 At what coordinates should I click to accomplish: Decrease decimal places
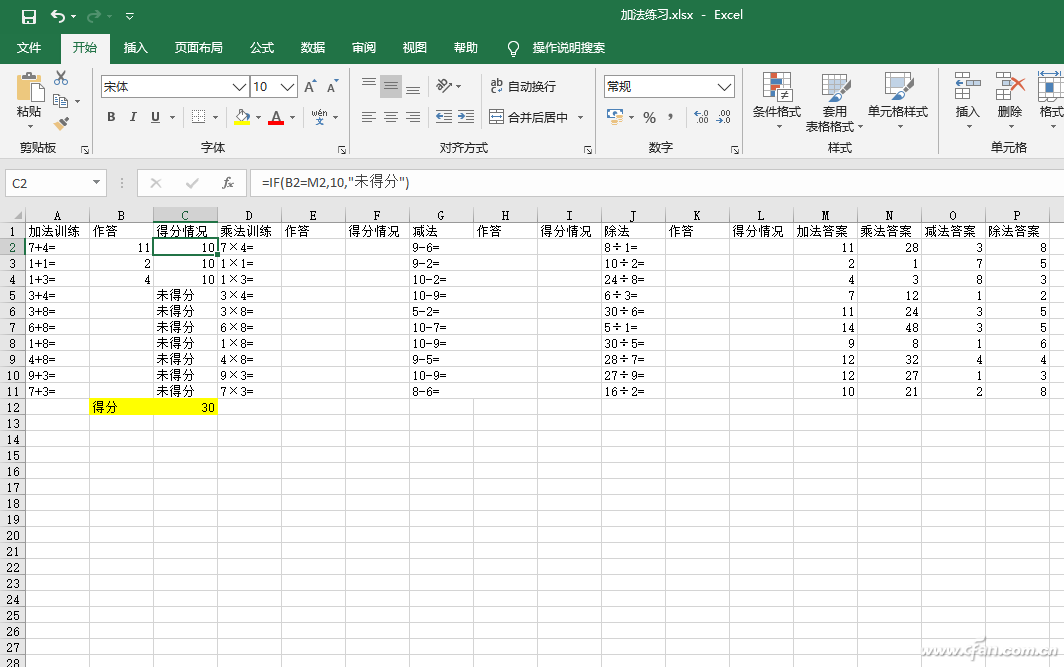click(724, 117)
